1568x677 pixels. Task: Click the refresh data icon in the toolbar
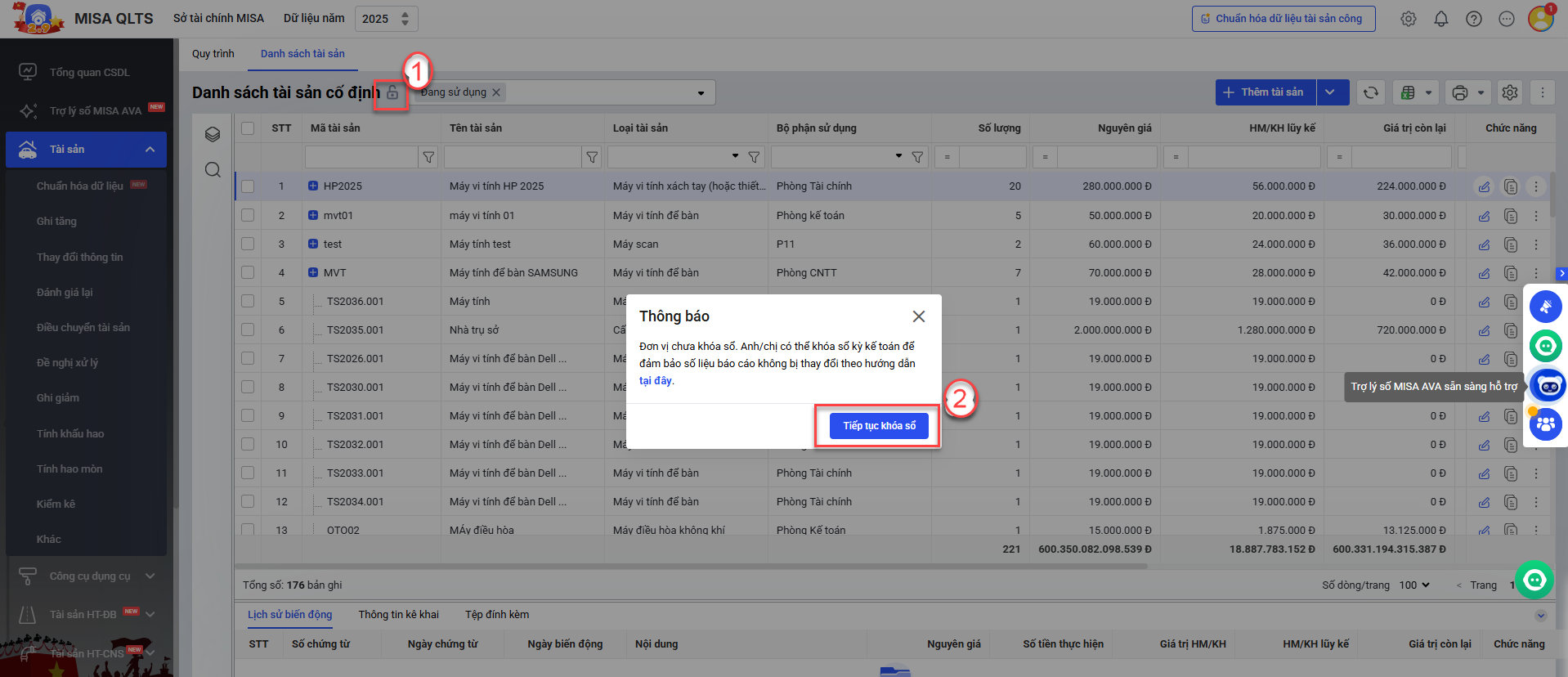click(1371, 92)
